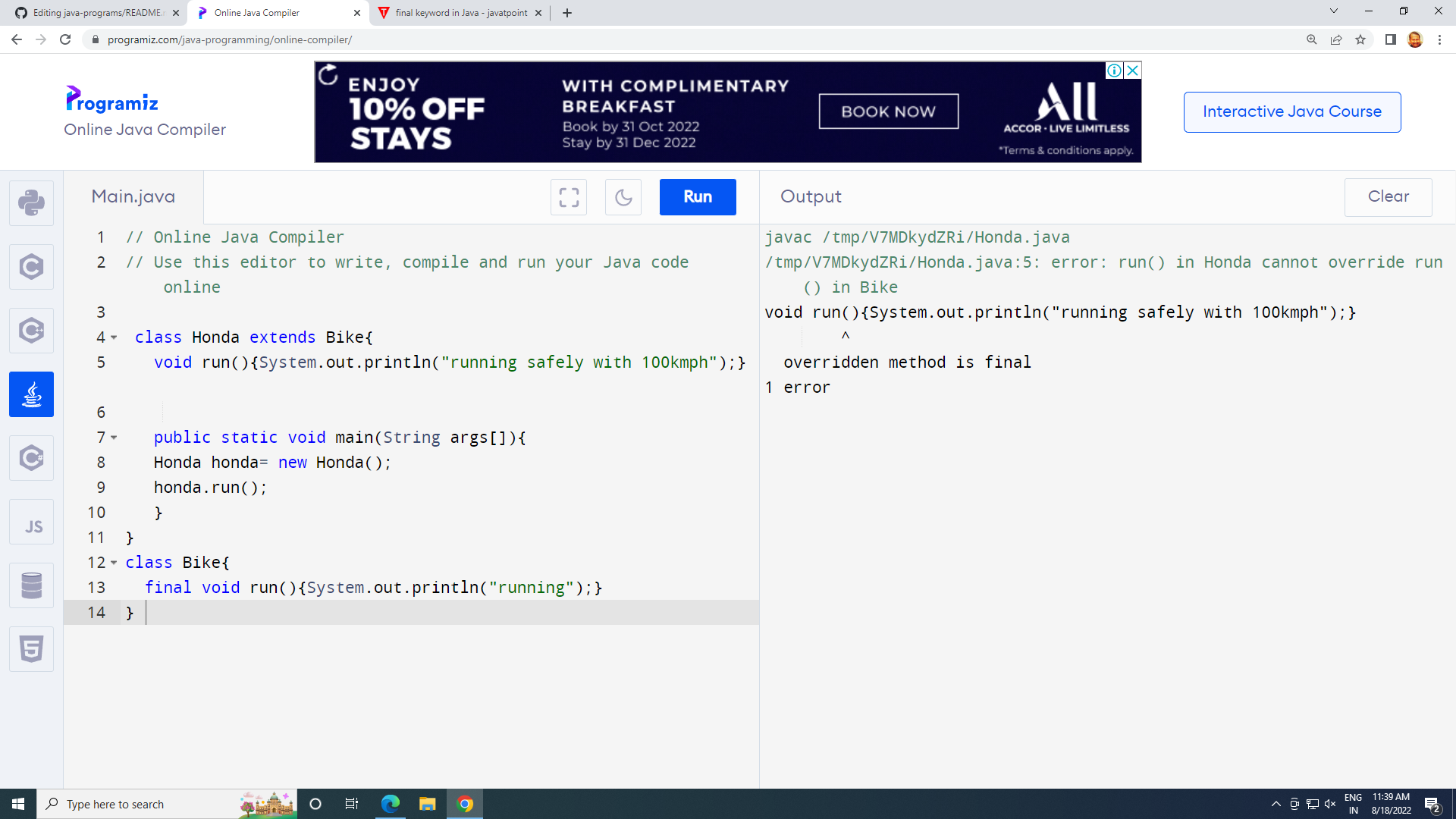Clear the program output
The height and width of the screenshot is (819, 1456).
[1388, 196]
